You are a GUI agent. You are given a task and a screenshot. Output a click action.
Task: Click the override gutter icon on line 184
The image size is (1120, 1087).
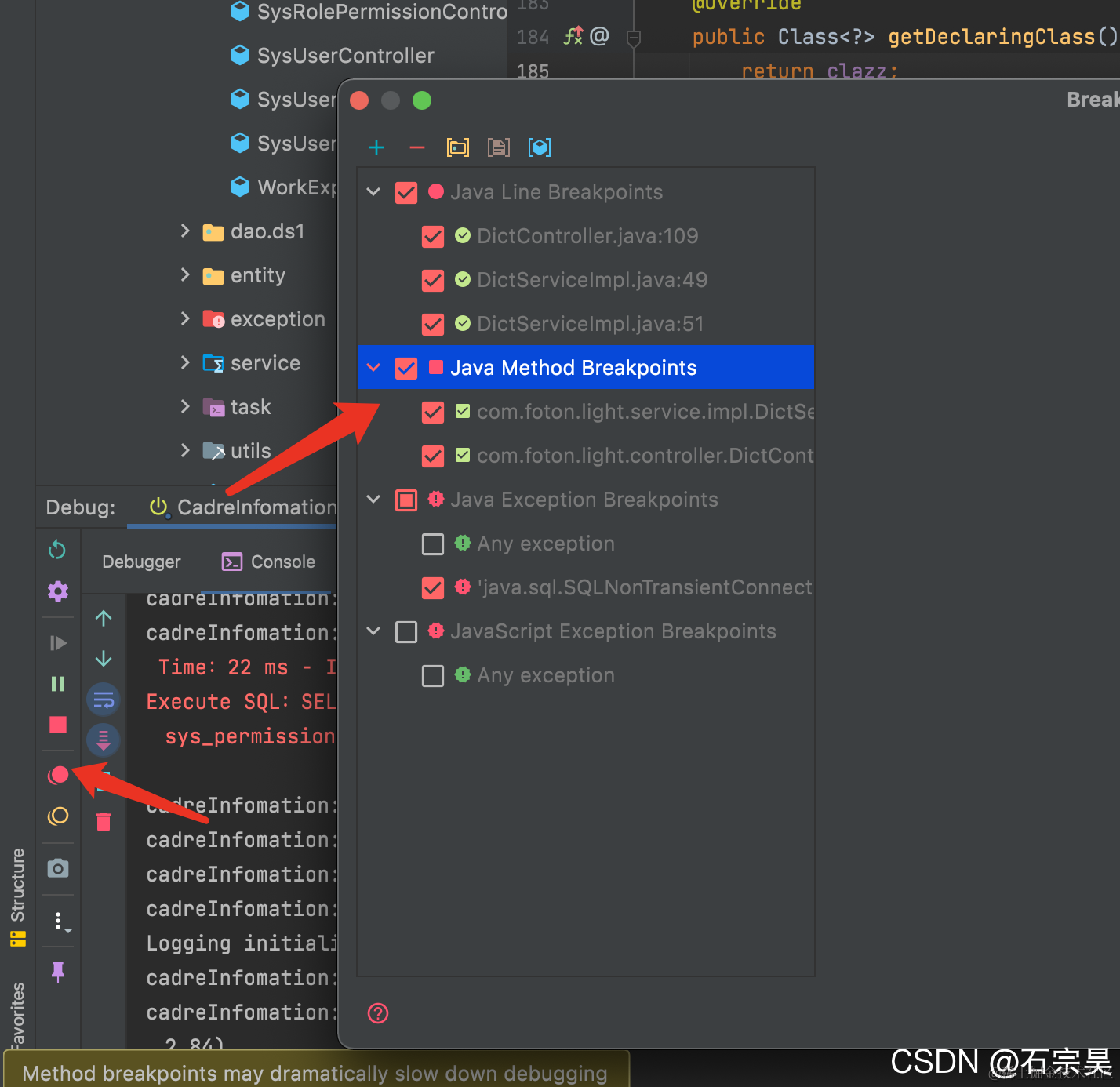(x=573, y=36)
